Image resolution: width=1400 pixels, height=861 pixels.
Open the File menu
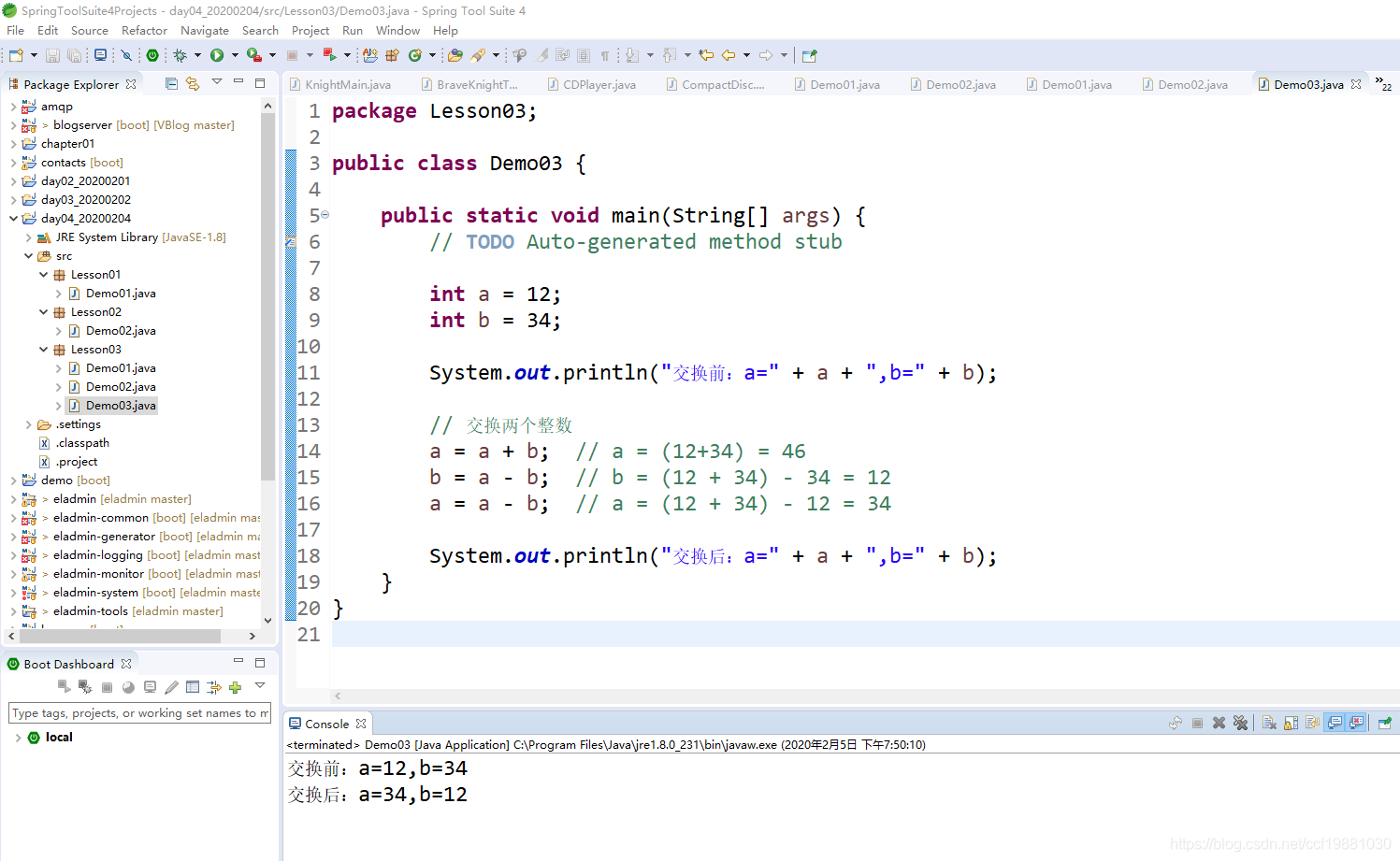coord(16,31)
